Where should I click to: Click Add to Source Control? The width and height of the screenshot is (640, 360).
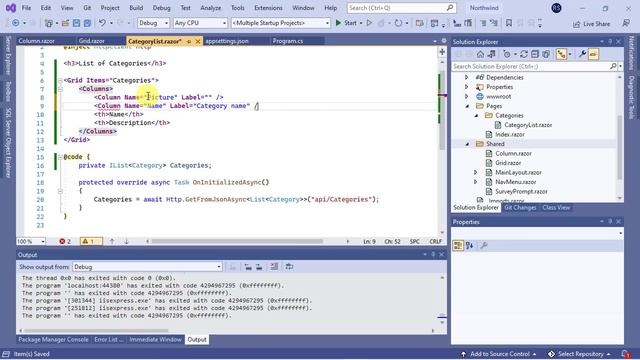tap(499, 354)
